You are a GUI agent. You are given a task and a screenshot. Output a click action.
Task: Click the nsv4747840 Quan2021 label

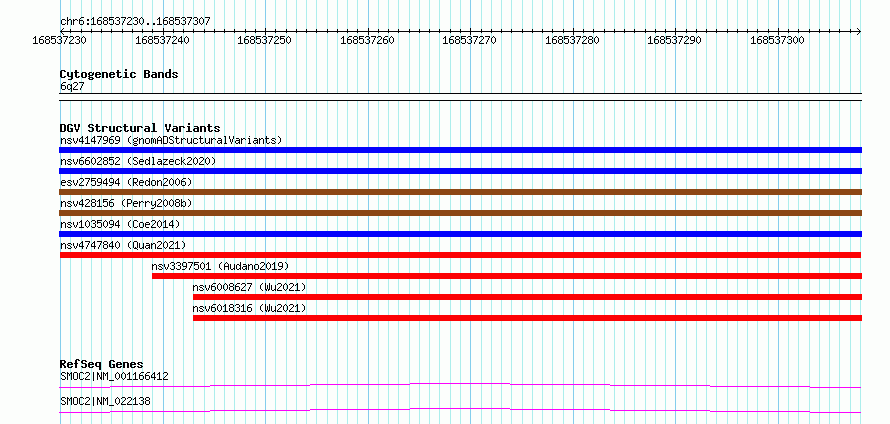click(x=123, y=245)
